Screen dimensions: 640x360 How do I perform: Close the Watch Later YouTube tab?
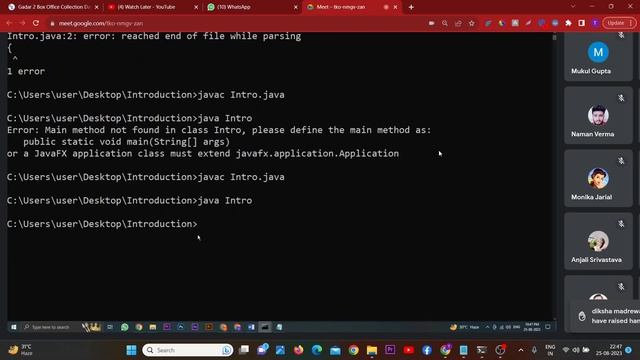[196, 7]
